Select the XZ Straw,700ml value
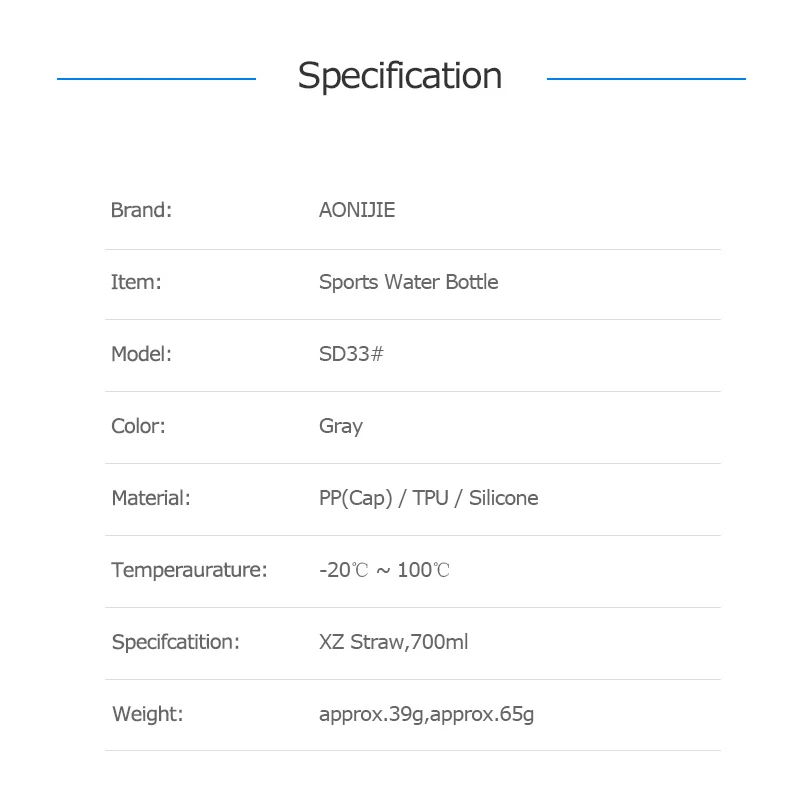 [393, 642]
